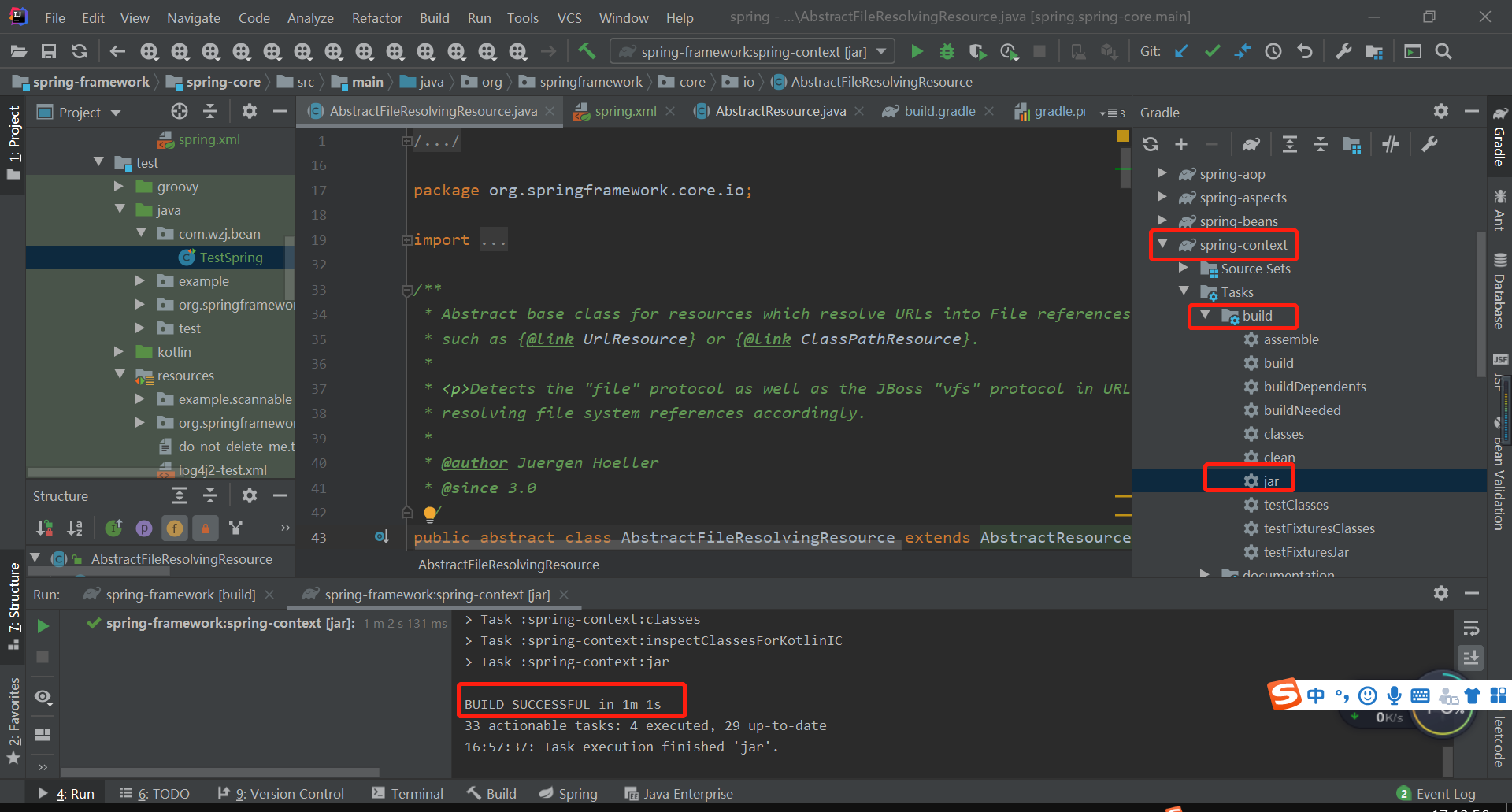Collapse spring-context Gradle module
Screen dimensions: 1512x812
pos(1162,244)
